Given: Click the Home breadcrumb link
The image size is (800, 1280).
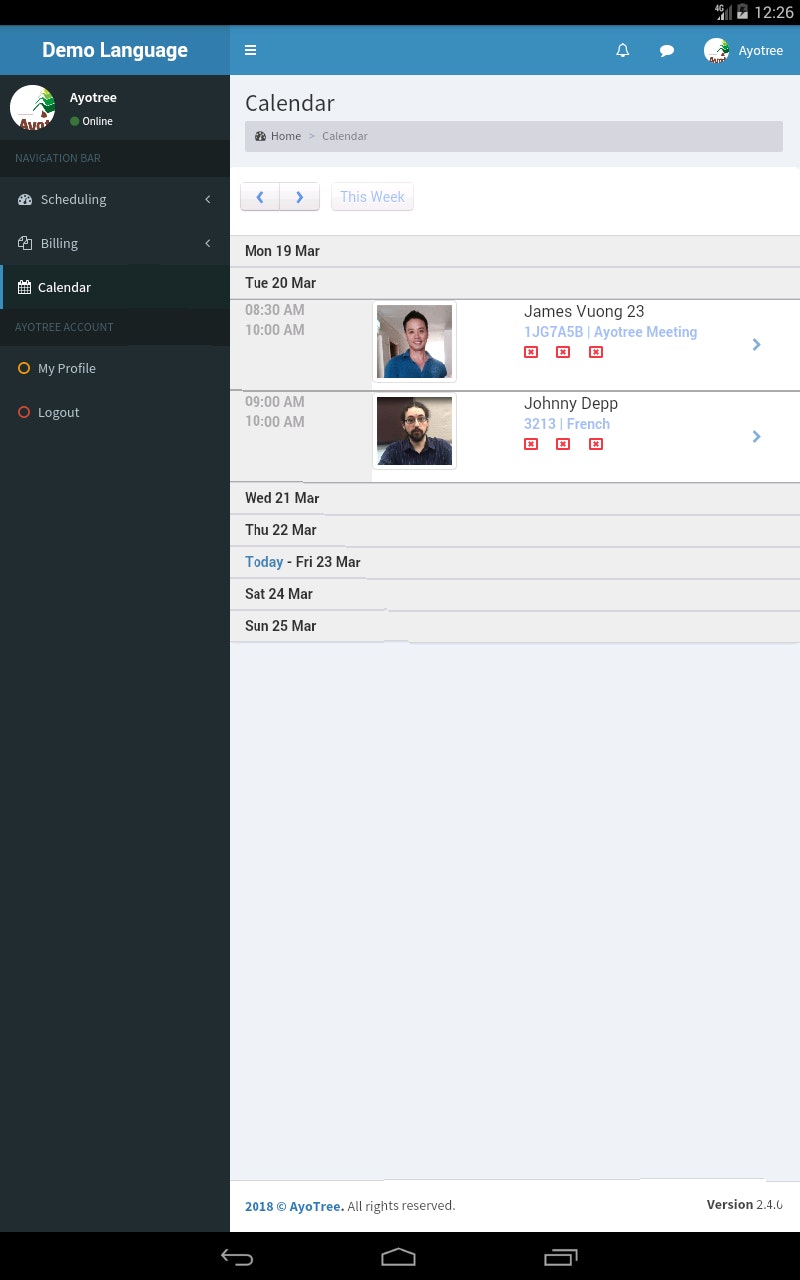Looking at the screenshot, I should (285, 136).
